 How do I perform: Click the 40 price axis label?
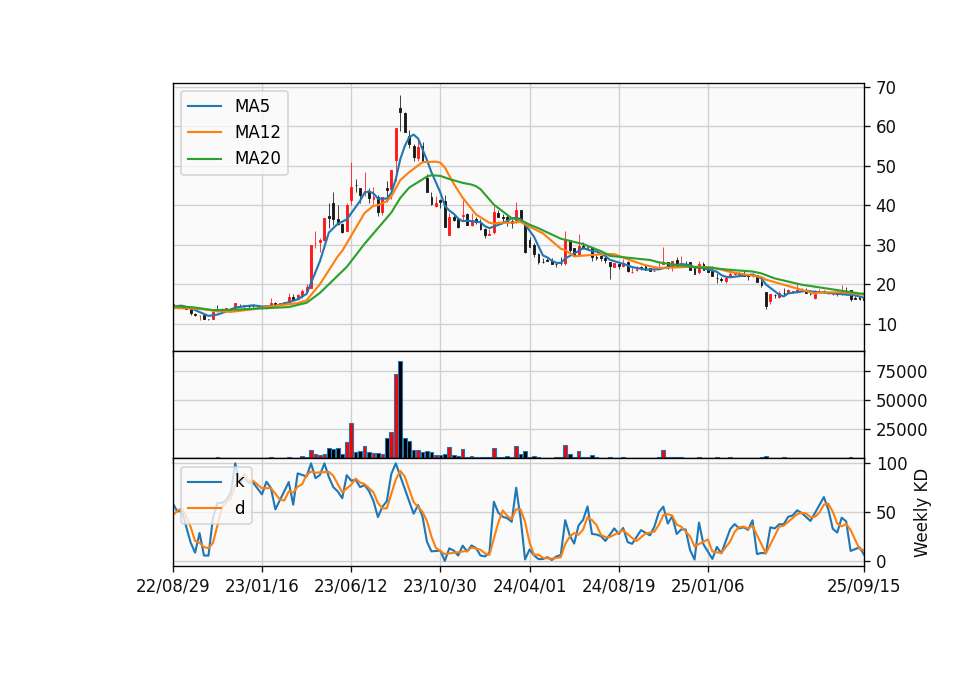[886, 206]
